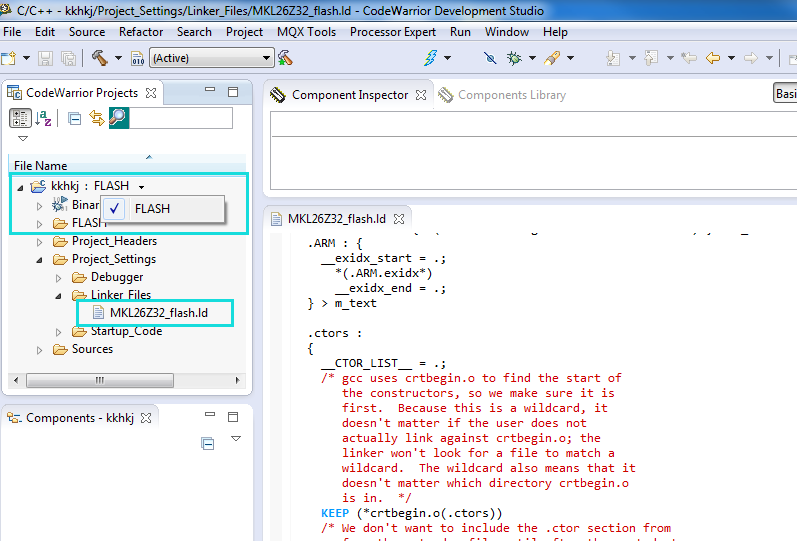This screenshot has width=797, height=541.
Task: Open the Run menu
Action: point(460,32)
